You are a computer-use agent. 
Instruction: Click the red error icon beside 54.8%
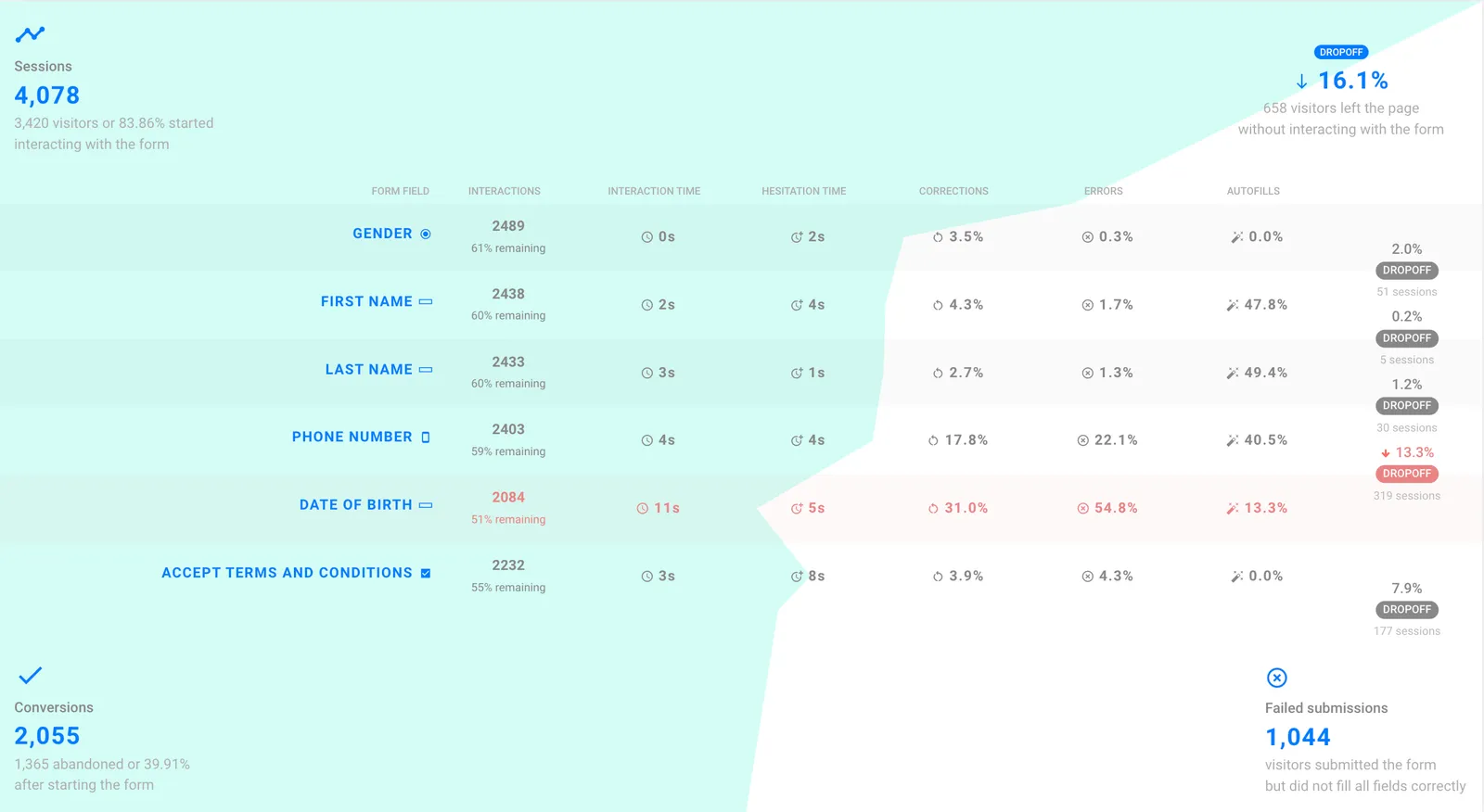1082,508
